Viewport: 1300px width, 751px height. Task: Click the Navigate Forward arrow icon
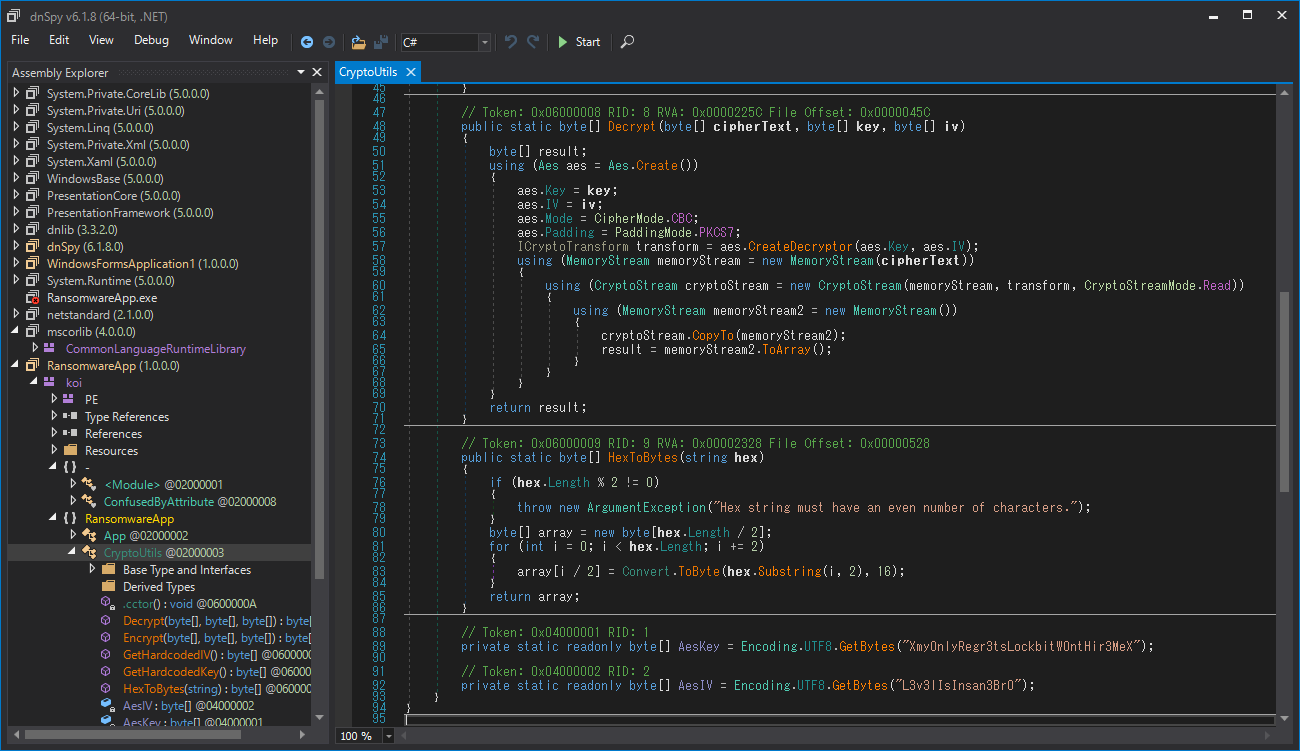pyautogui.click(x=328, y=42)
